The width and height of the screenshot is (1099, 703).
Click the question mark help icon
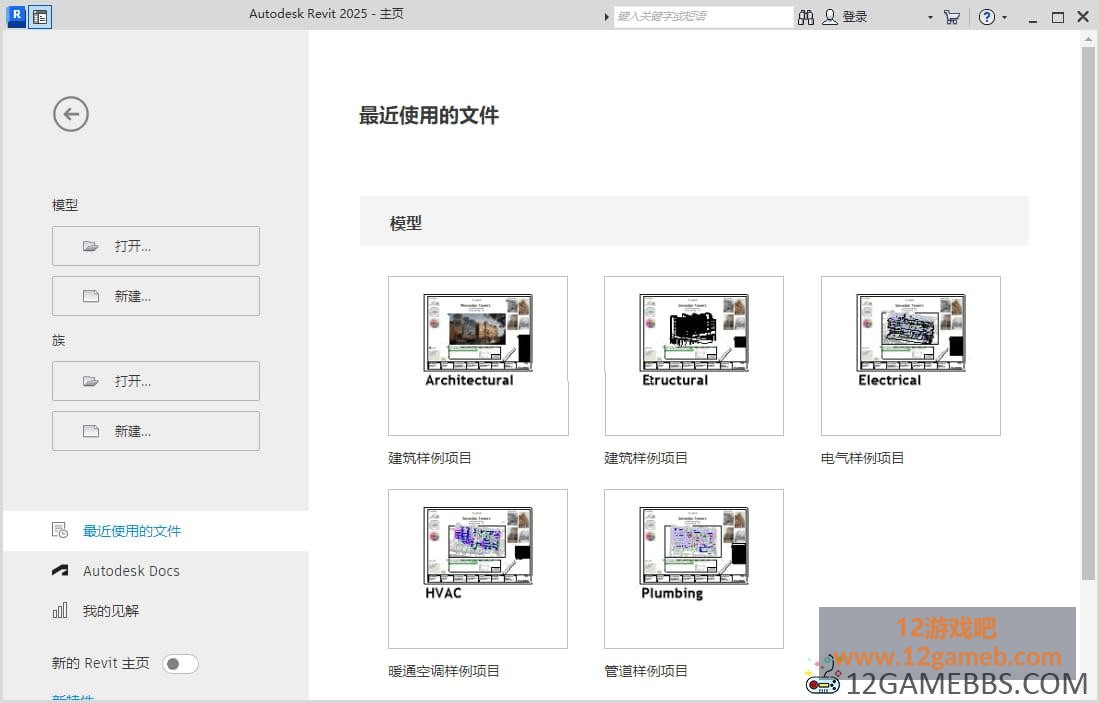987,17
